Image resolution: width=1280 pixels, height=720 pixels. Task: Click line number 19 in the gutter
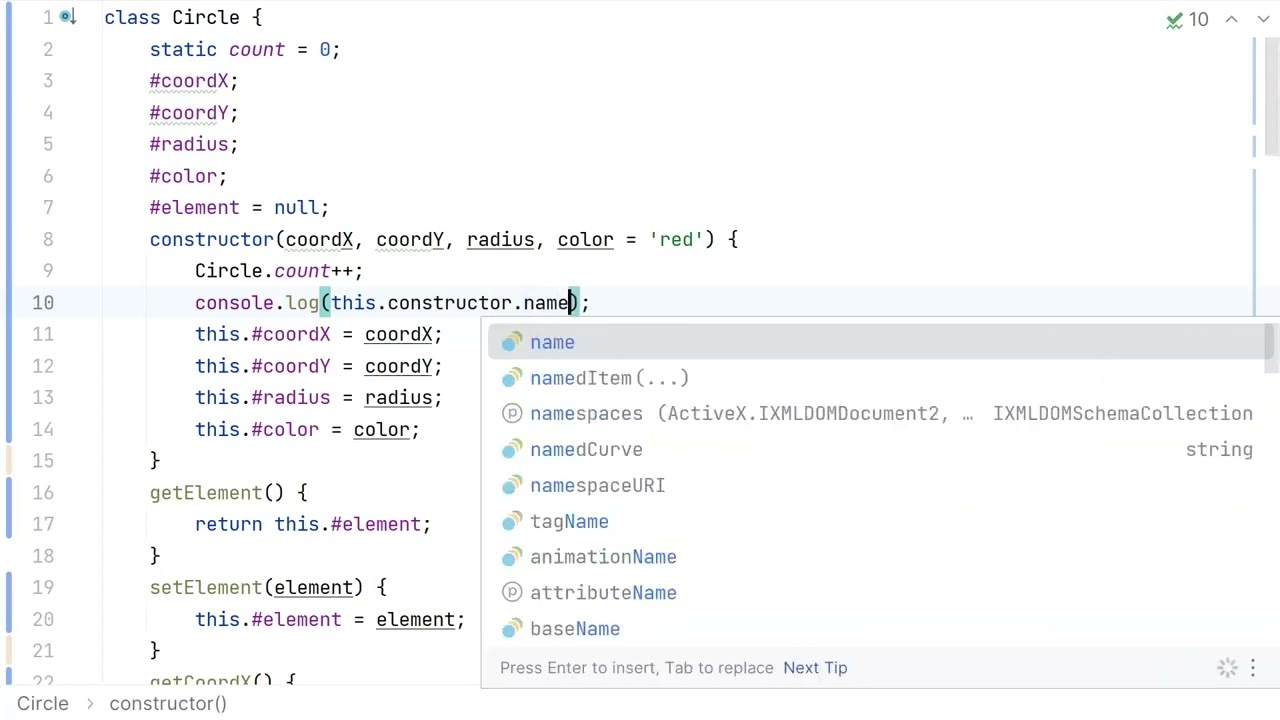point(43,588)
